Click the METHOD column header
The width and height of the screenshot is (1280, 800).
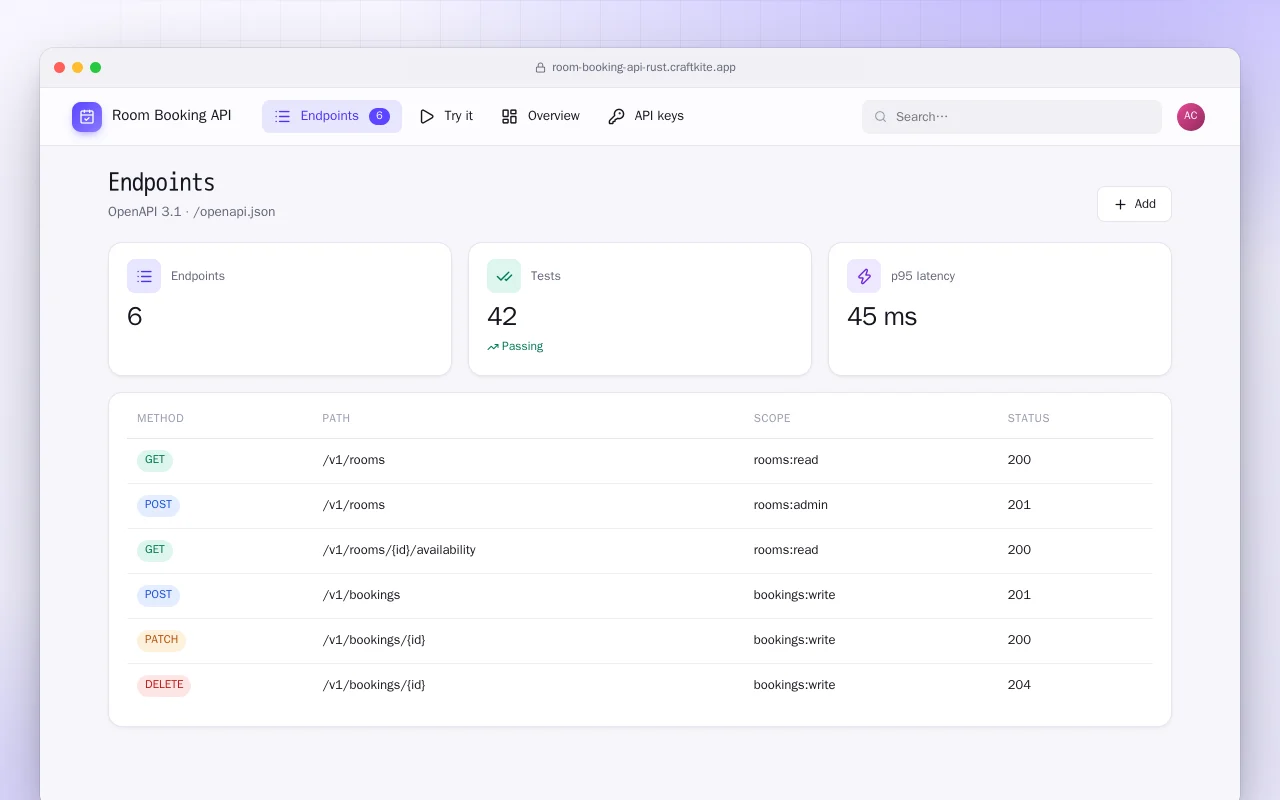pos(160,418)
